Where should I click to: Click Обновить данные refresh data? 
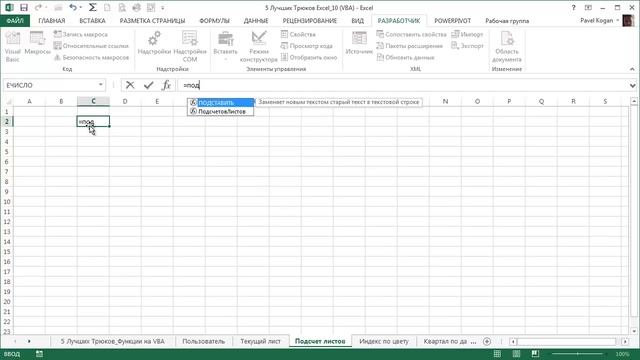pyautogui.click(x=405, y=58)
